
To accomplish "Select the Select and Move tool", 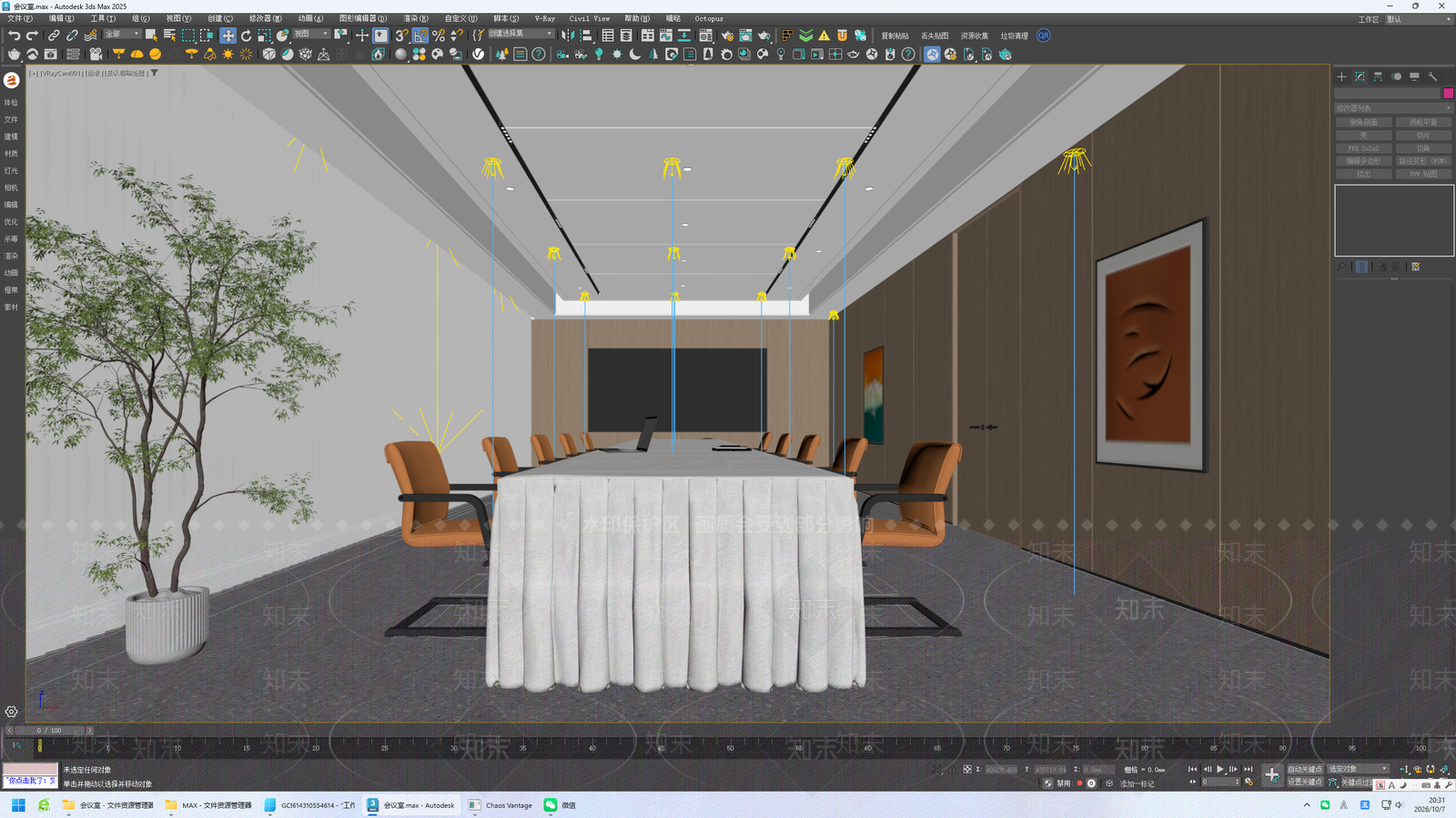I will click(227, 35).
